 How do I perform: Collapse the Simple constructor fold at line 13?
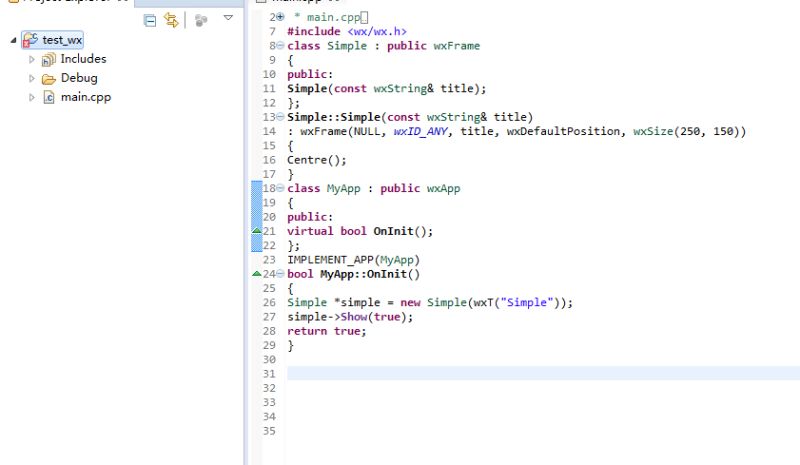(280, 117)
